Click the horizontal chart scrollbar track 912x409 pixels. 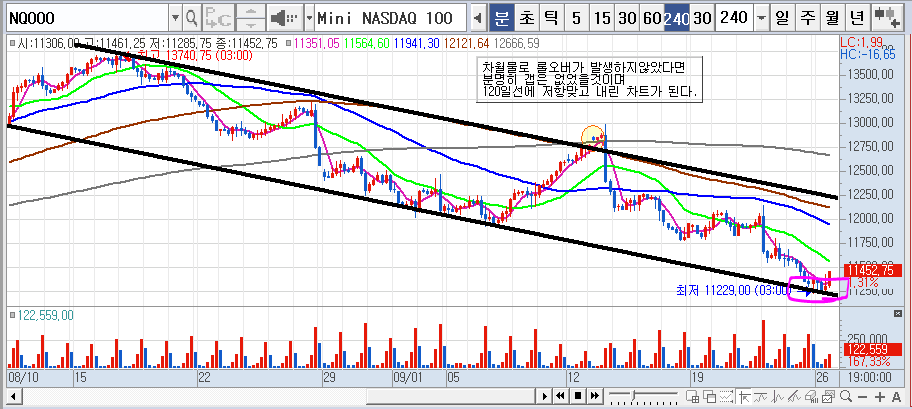[277, 397]
